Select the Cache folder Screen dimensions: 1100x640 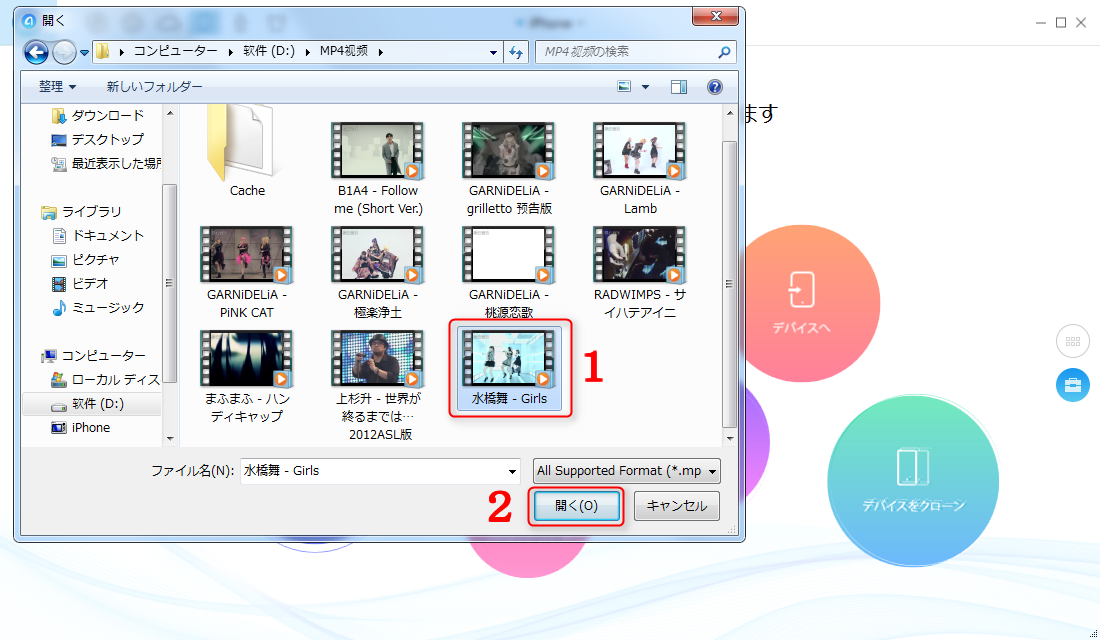pos(247,153)
